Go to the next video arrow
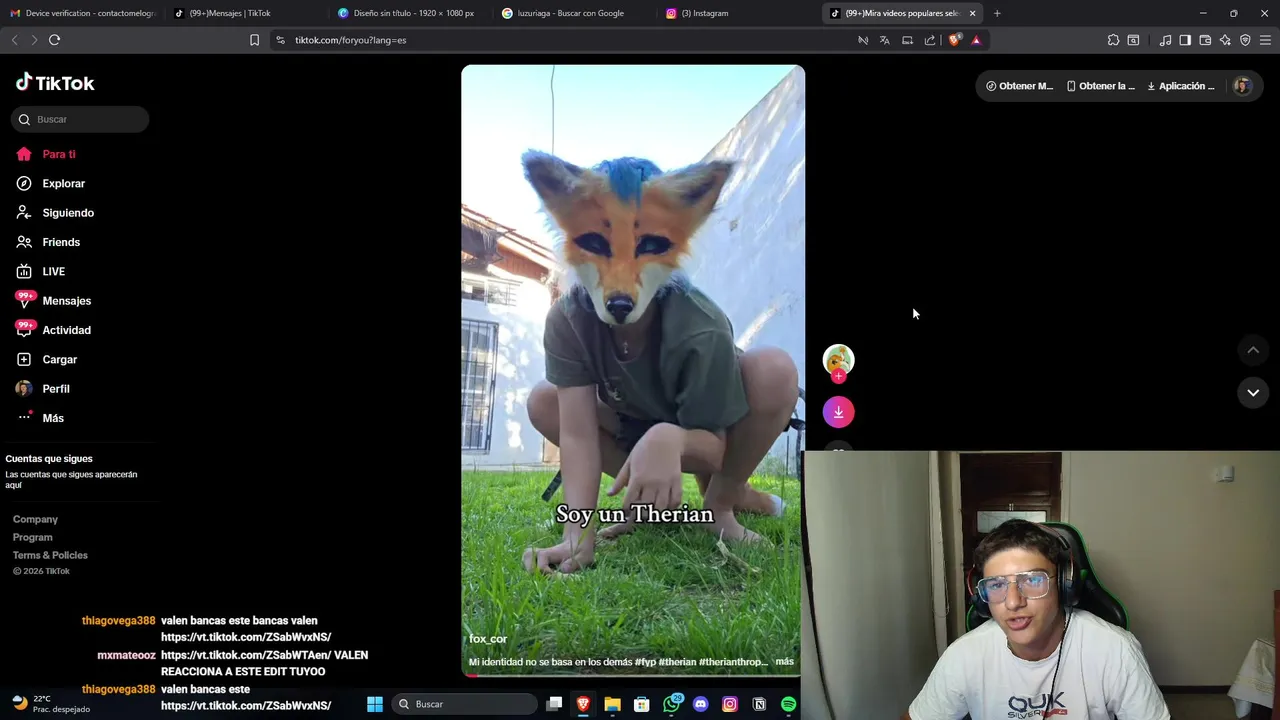Image resolution: width=1280 pixels, height=720 pixels. [1253, 393]
